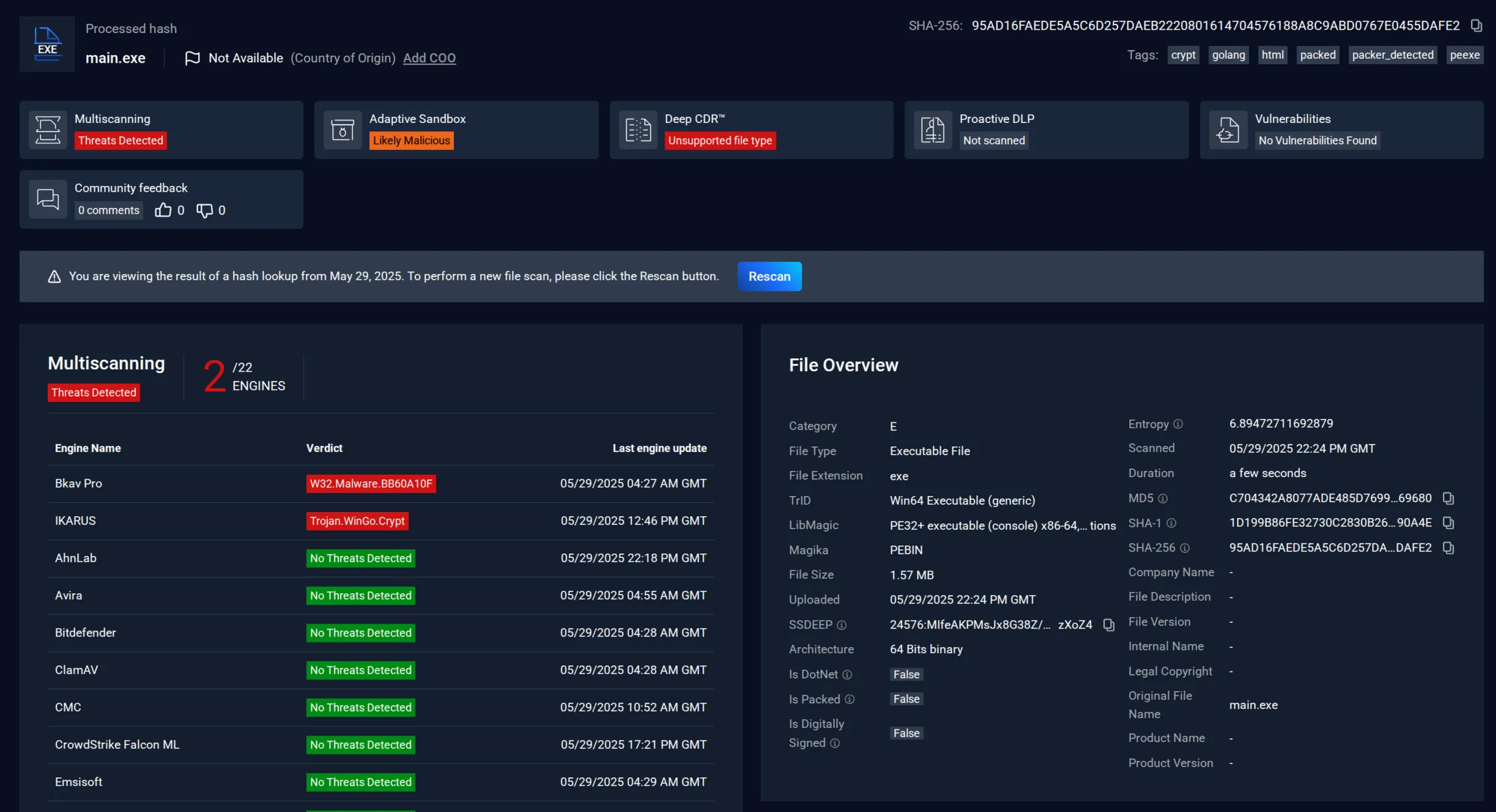1496x812 pixels.
Task: Click the Community feedback chat icon
Action: coord(48,199)
